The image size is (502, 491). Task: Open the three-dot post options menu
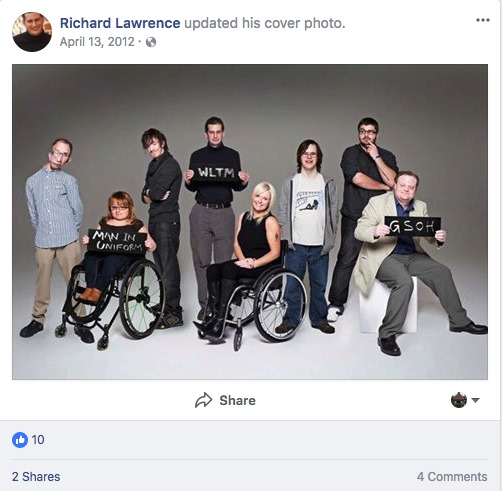click(x=483, y=20)
